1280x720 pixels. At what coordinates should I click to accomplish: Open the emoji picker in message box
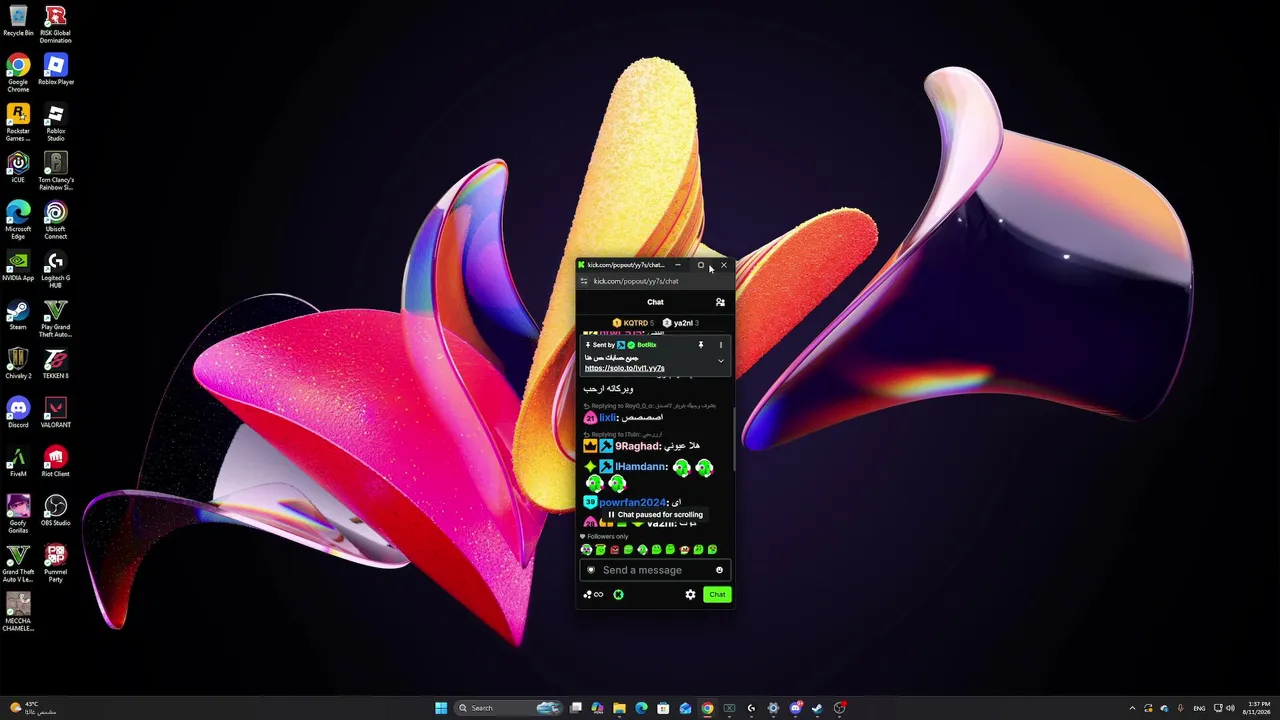719,570
